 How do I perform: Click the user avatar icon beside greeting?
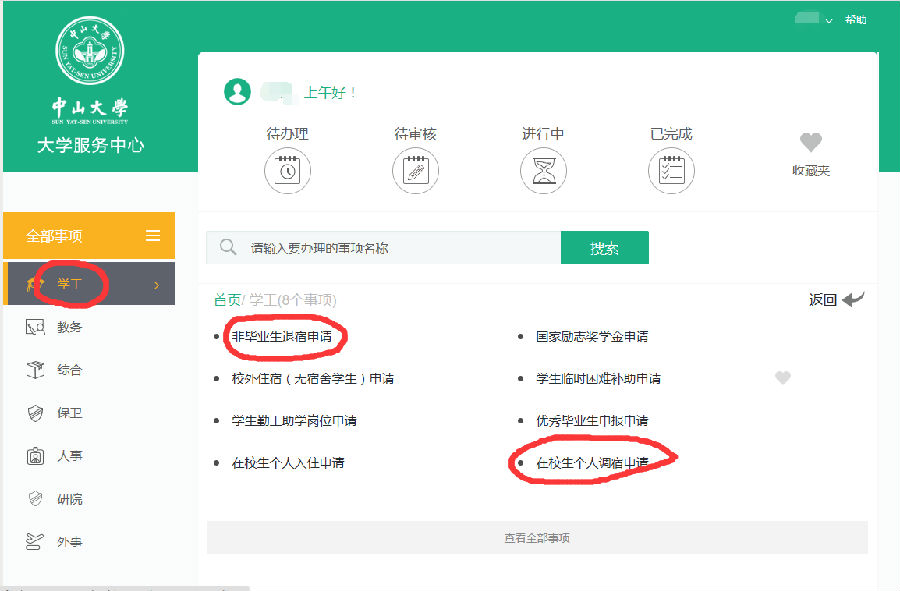[237, 92]
